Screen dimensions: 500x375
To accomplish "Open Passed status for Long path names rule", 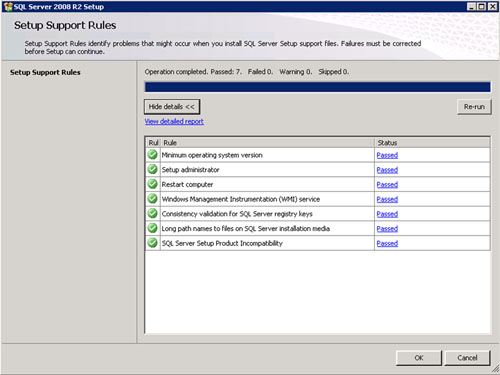I will (x=387, y=228).
